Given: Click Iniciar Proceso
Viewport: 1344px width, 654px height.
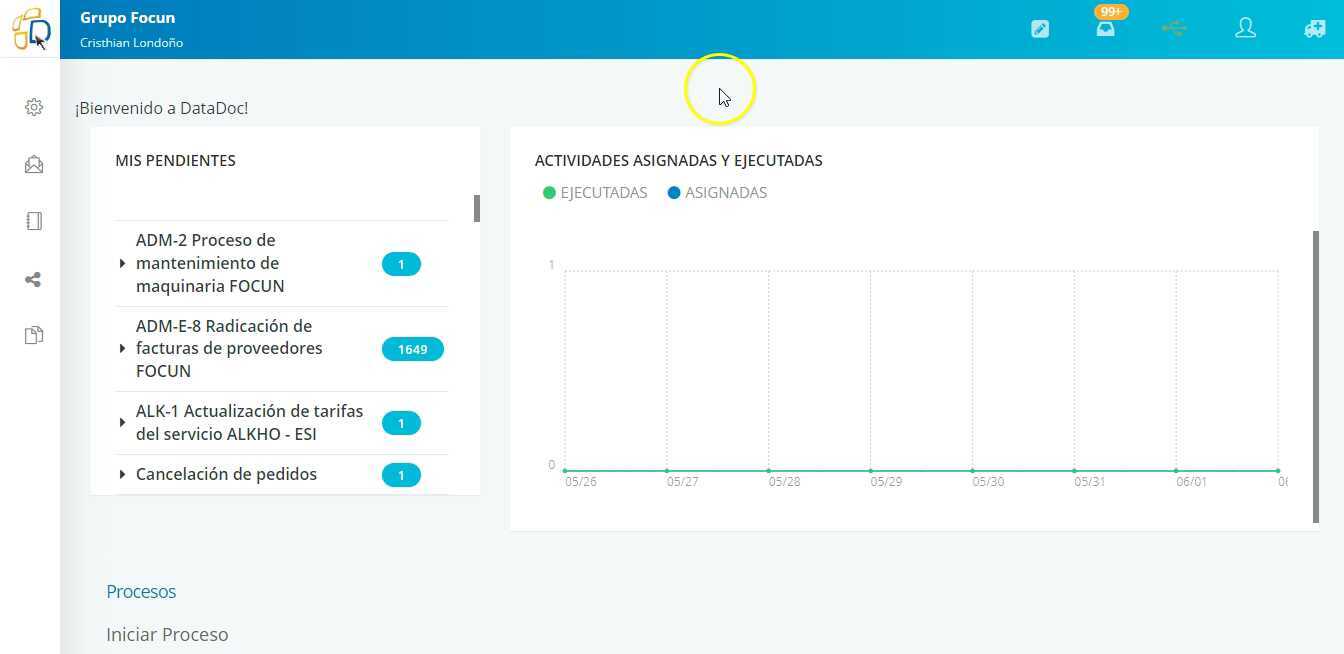Looking at the screenshot, I should (167, 634).
